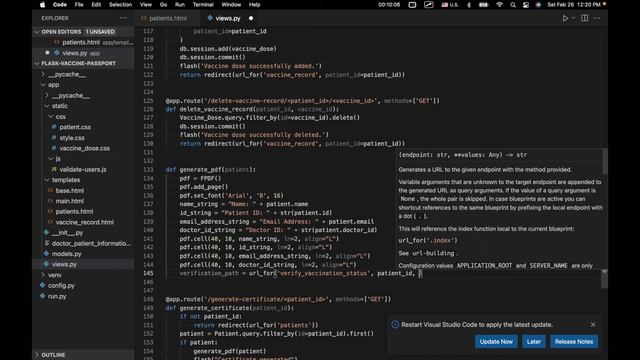The height and width of the screenshot is (360, 640).
Task: Click Update Now button
Action: 496,342
